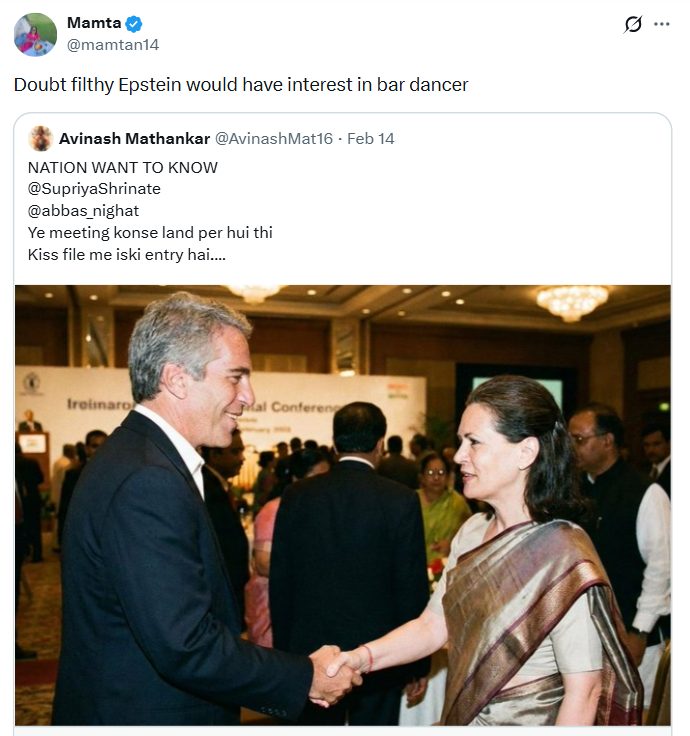Viewport: 690px width, 736px height.
Task: Open the quoted post via its header blank area
Action: pos(530,138)
